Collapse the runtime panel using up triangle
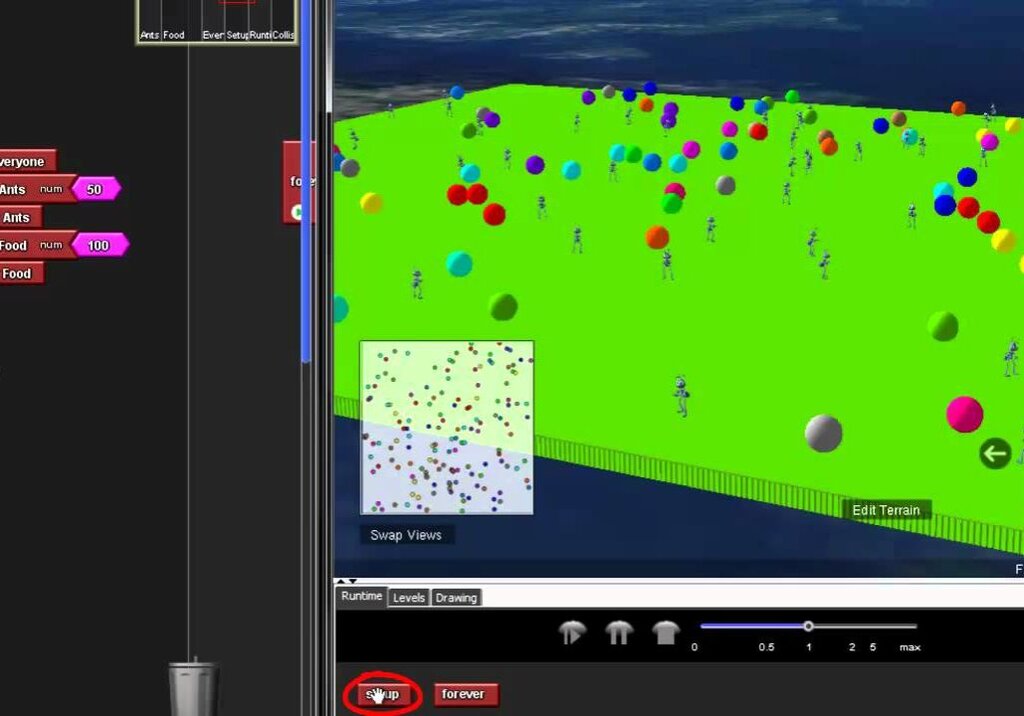Viewport: 1024px width, 716px height. tap(340, 581)
